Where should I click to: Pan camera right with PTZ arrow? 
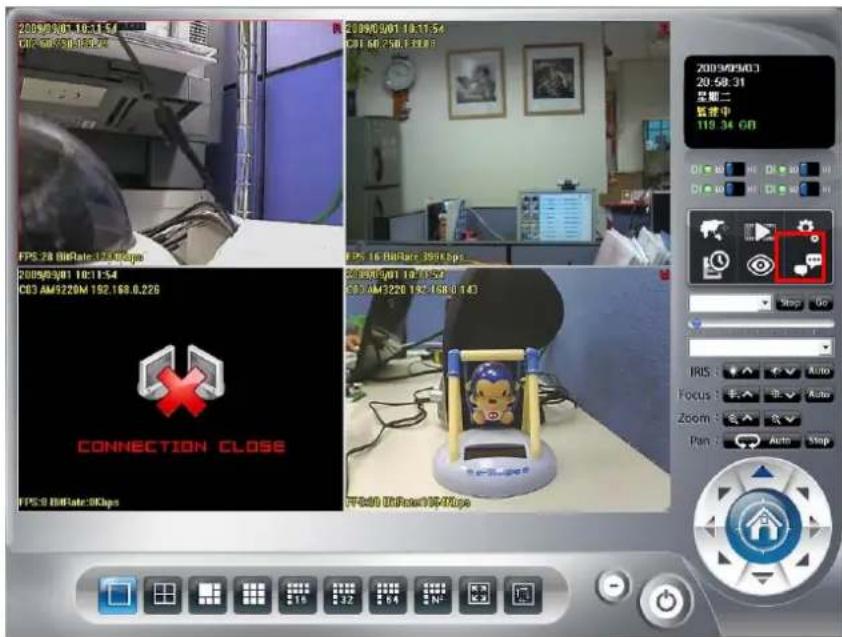816,525
